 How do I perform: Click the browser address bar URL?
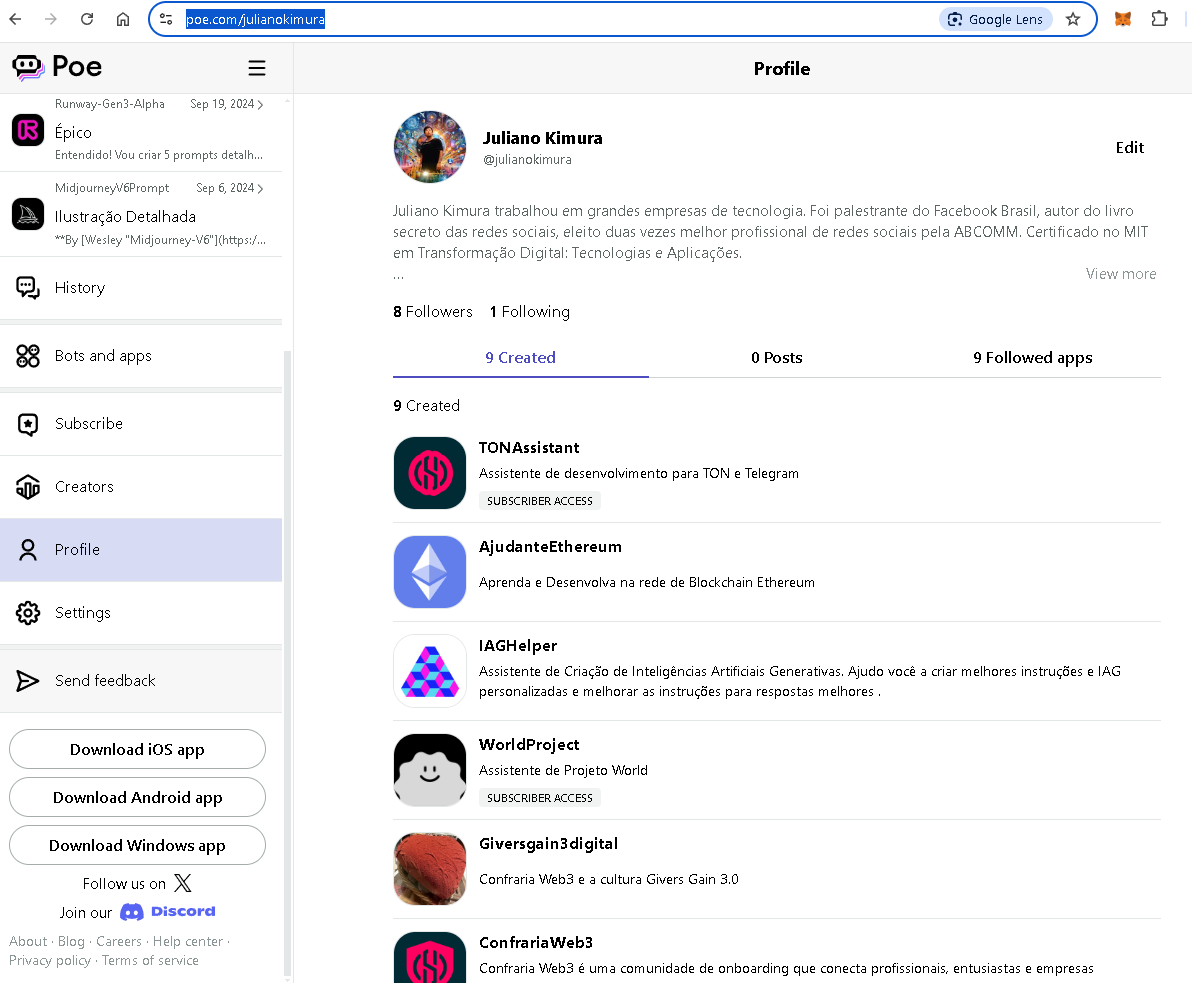[x=255, y=19]
